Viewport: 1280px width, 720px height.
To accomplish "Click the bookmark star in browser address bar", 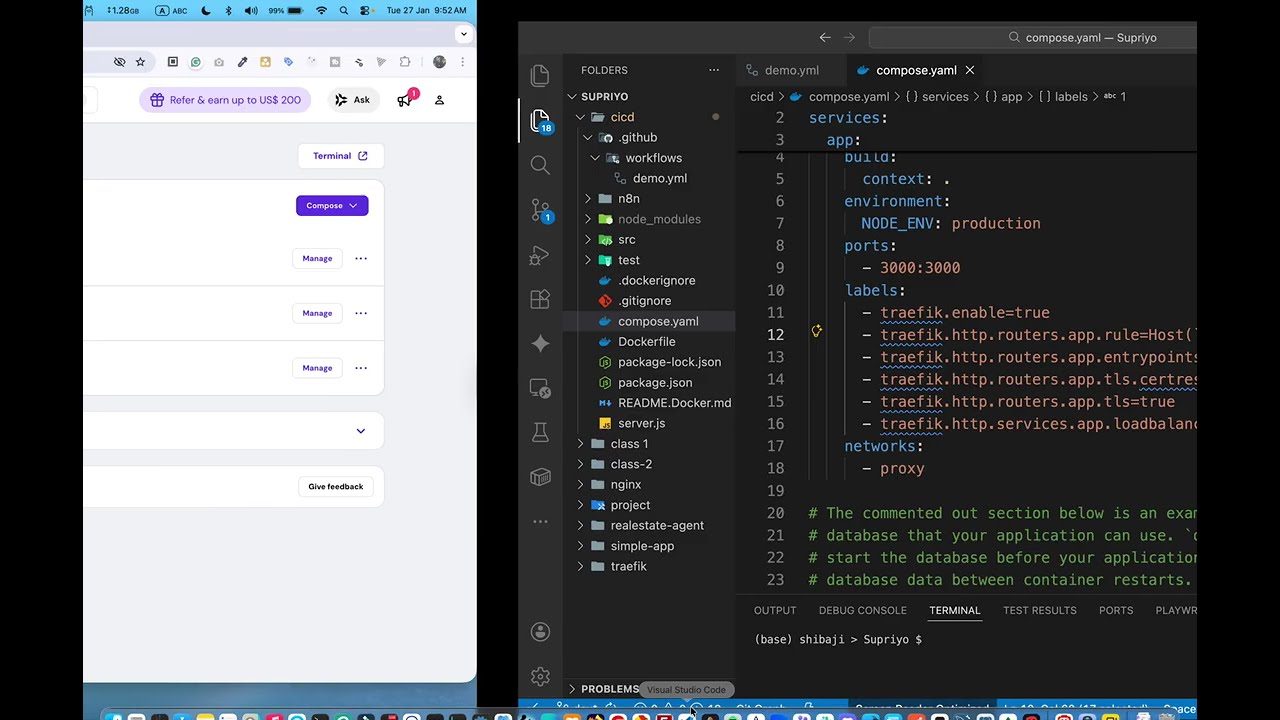I will pos(140,62).
